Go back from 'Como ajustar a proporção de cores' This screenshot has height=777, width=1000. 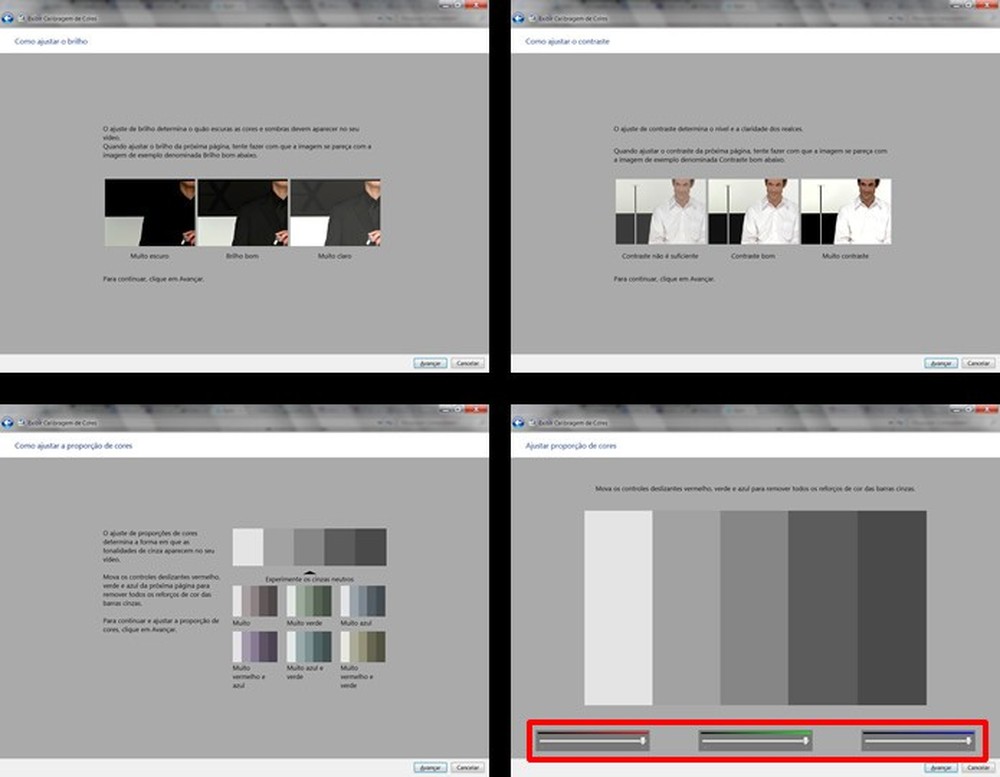tap(7, 422)
